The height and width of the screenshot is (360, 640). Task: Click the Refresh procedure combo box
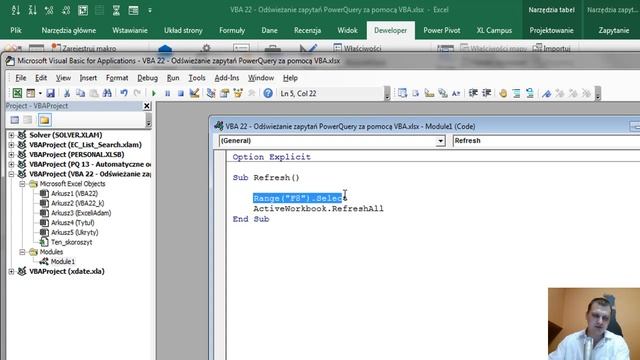point(546,141)
